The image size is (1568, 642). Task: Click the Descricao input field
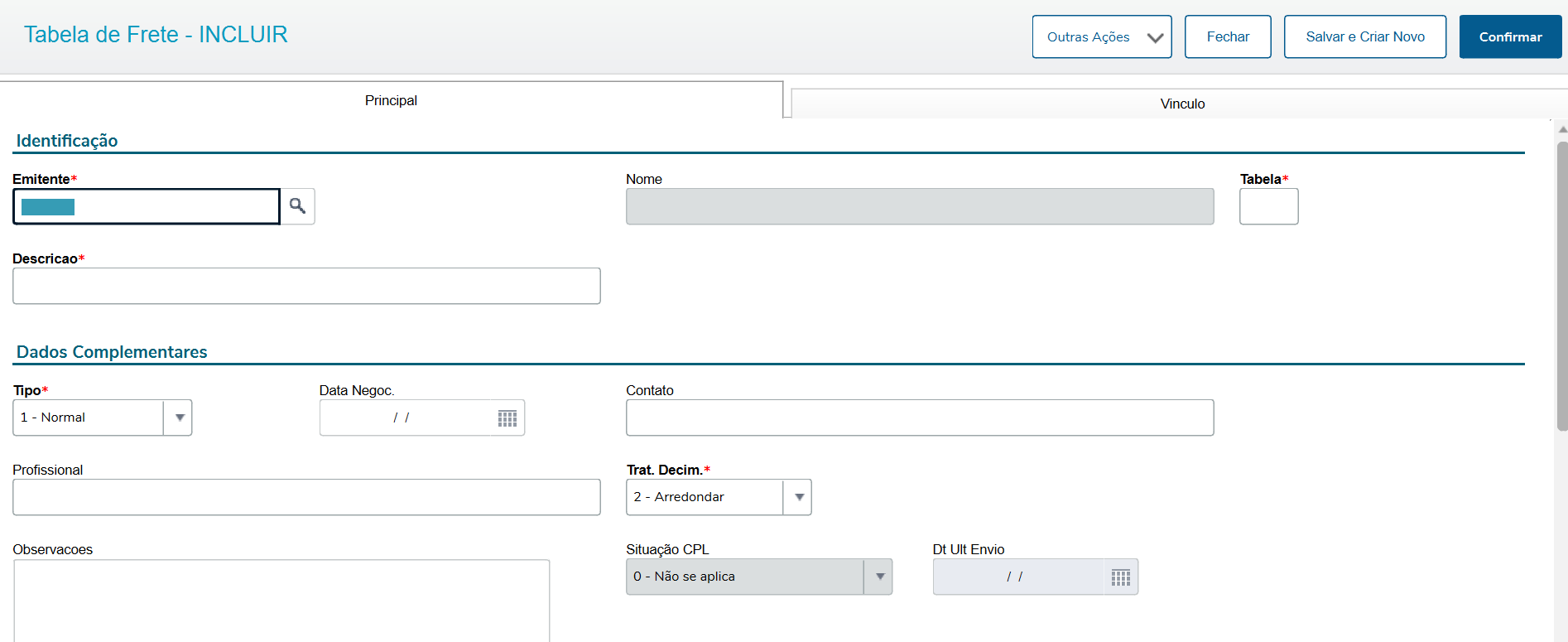coord(306,286)
